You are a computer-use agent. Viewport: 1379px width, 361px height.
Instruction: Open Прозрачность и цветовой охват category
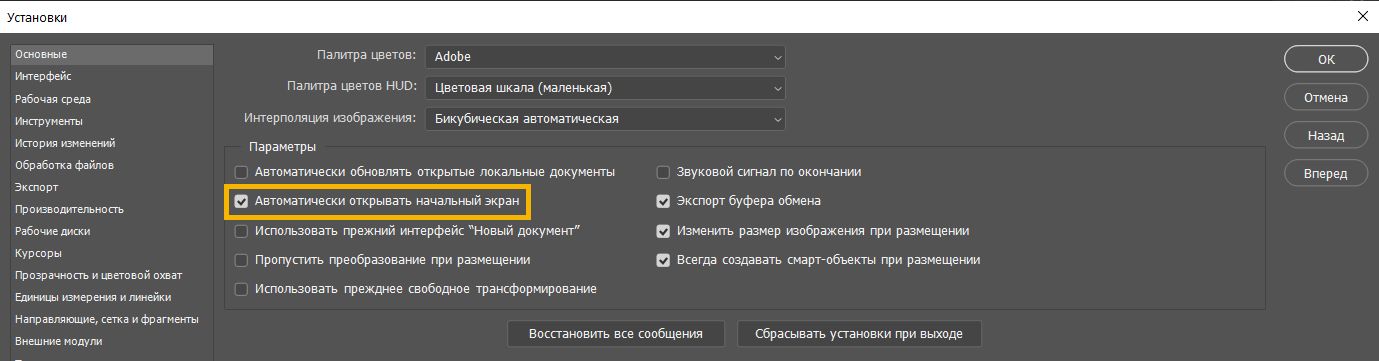pos(111,275)
